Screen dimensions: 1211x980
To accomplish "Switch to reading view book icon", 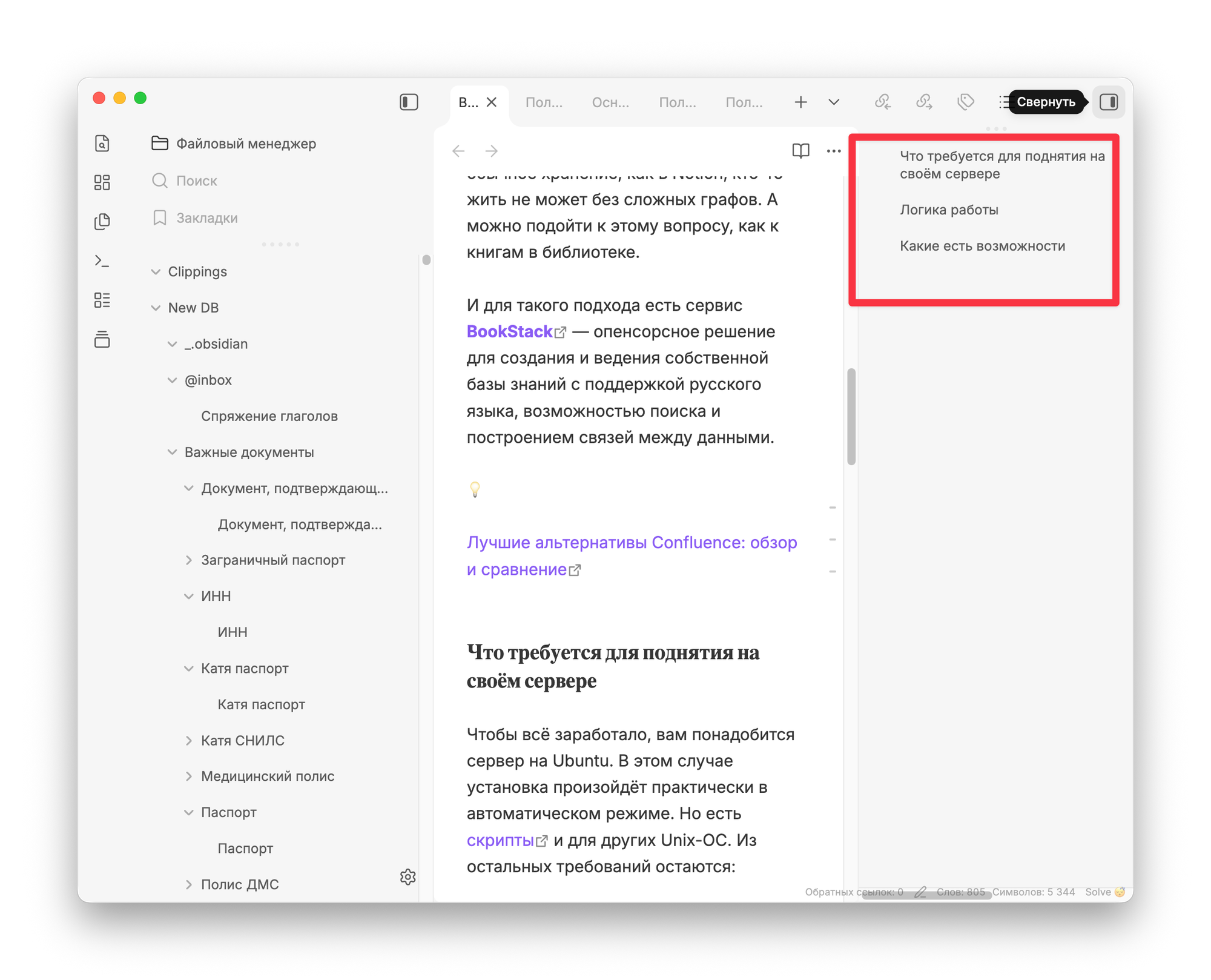I will tap(800, 150).
